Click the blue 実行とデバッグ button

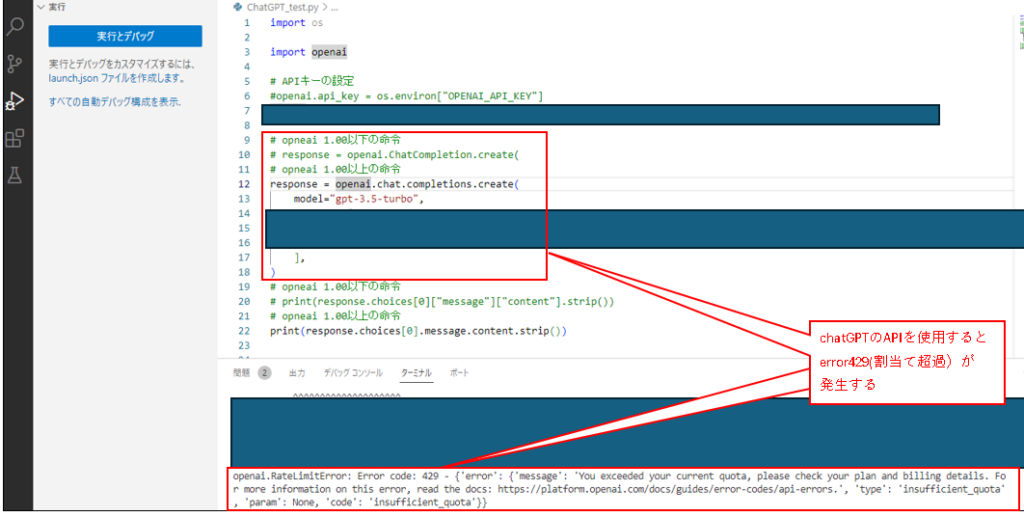tap(125, 36)
